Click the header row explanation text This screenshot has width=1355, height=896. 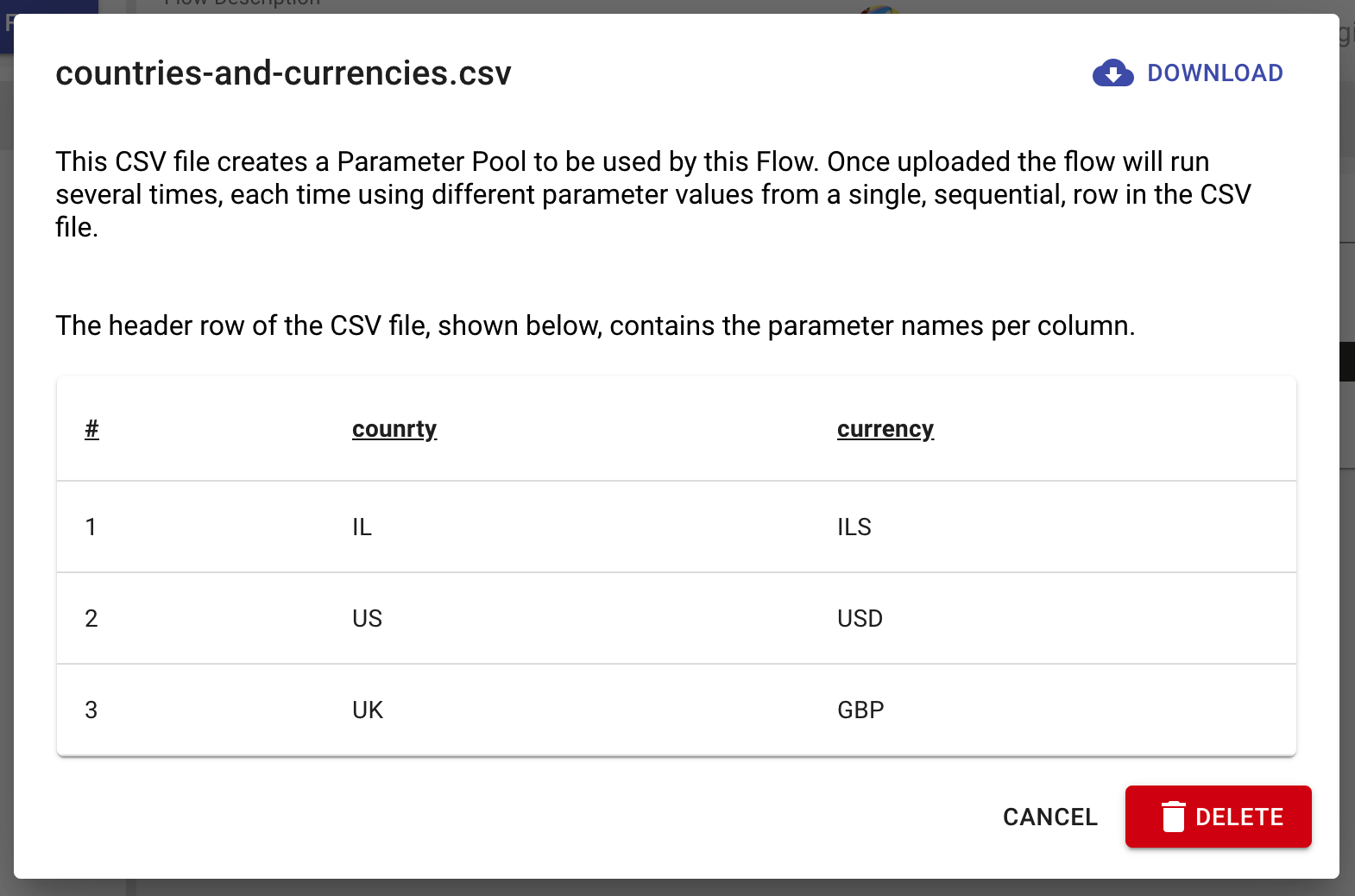click(x=595, y=325)
